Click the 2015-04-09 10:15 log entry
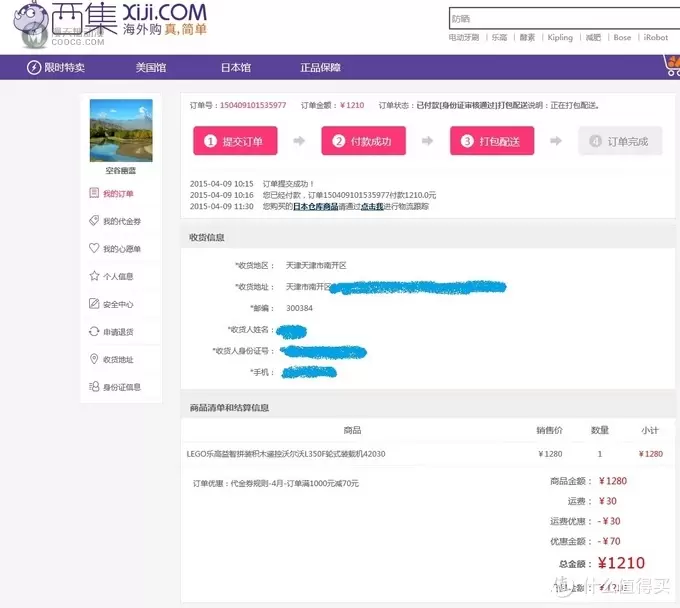The height and width of the screenshot is (608, 680). click(252, 183)
